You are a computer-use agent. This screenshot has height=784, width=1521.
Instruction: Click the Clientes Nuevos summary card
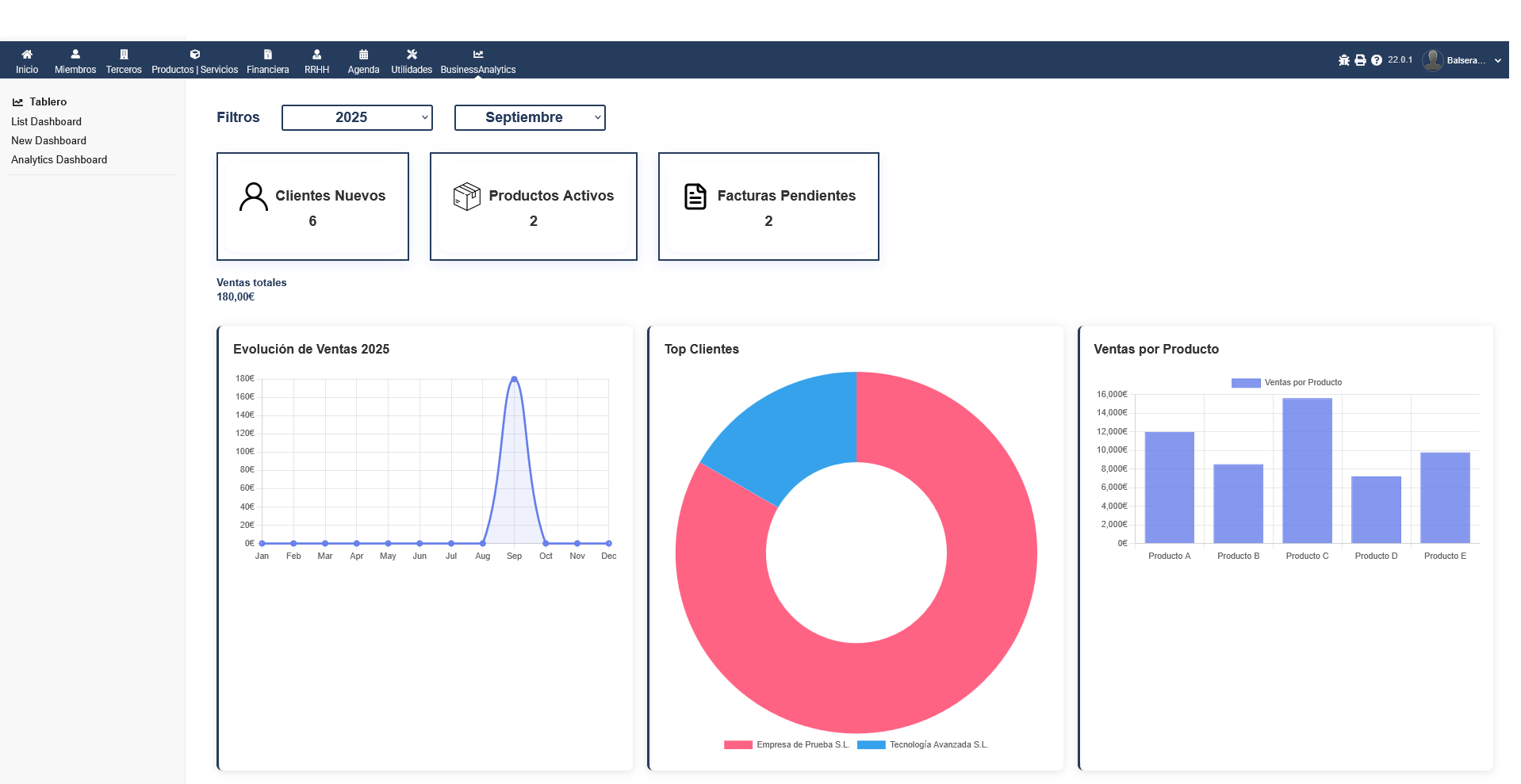312,206
